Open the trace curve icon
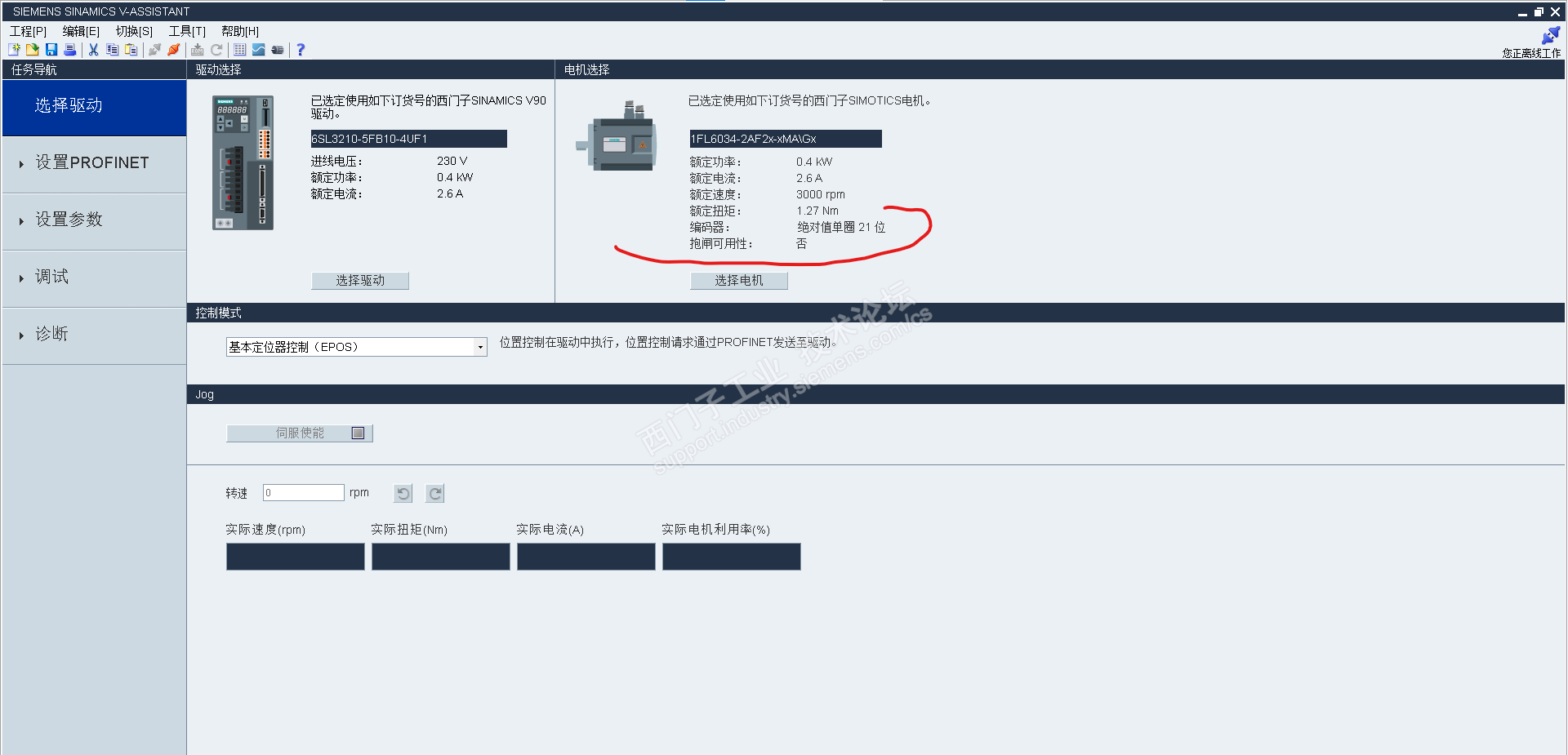 [259, 50]
